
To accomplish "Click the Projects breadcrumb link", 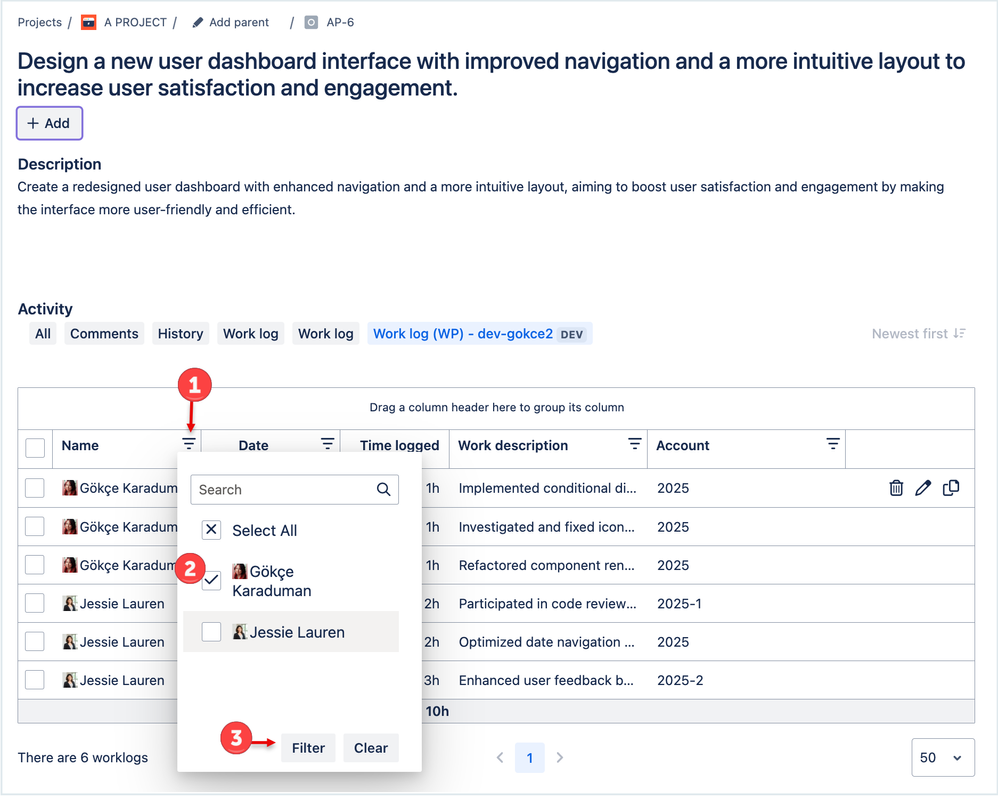I will (39, 21).
